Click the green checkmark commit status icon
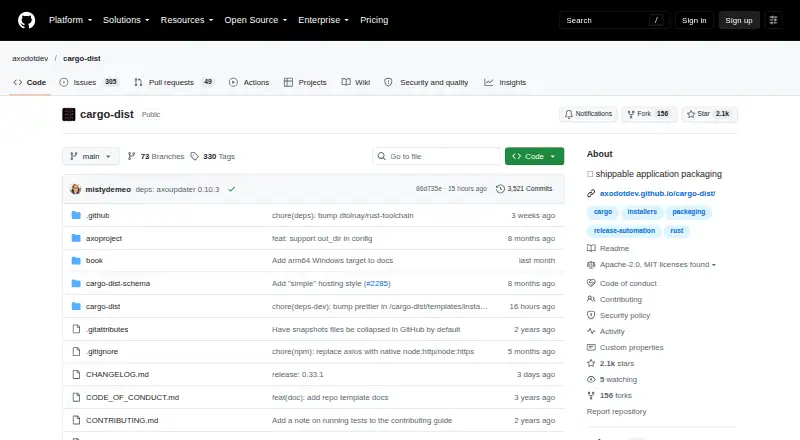Image resolution: width=800 pixels, height=440 pixels. [x=232, y=189]
